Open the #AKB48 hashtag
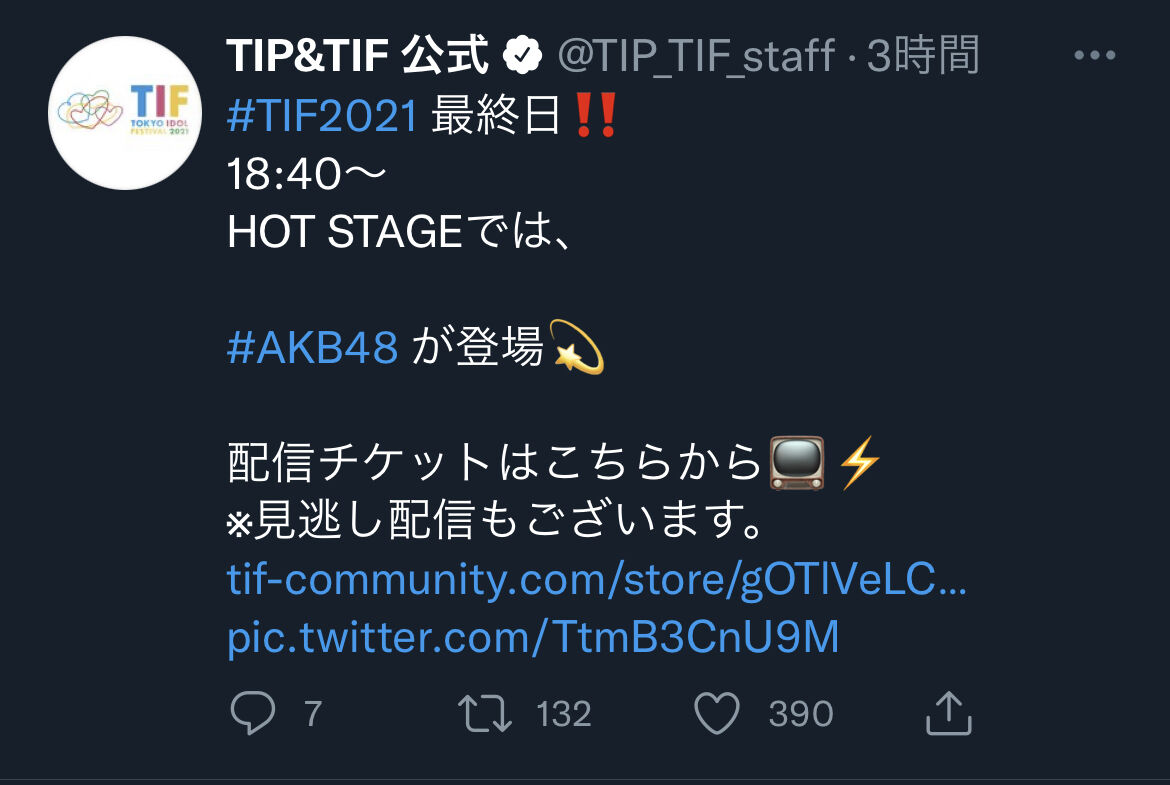The image size is (1170, 785). (x=312, y=348)
